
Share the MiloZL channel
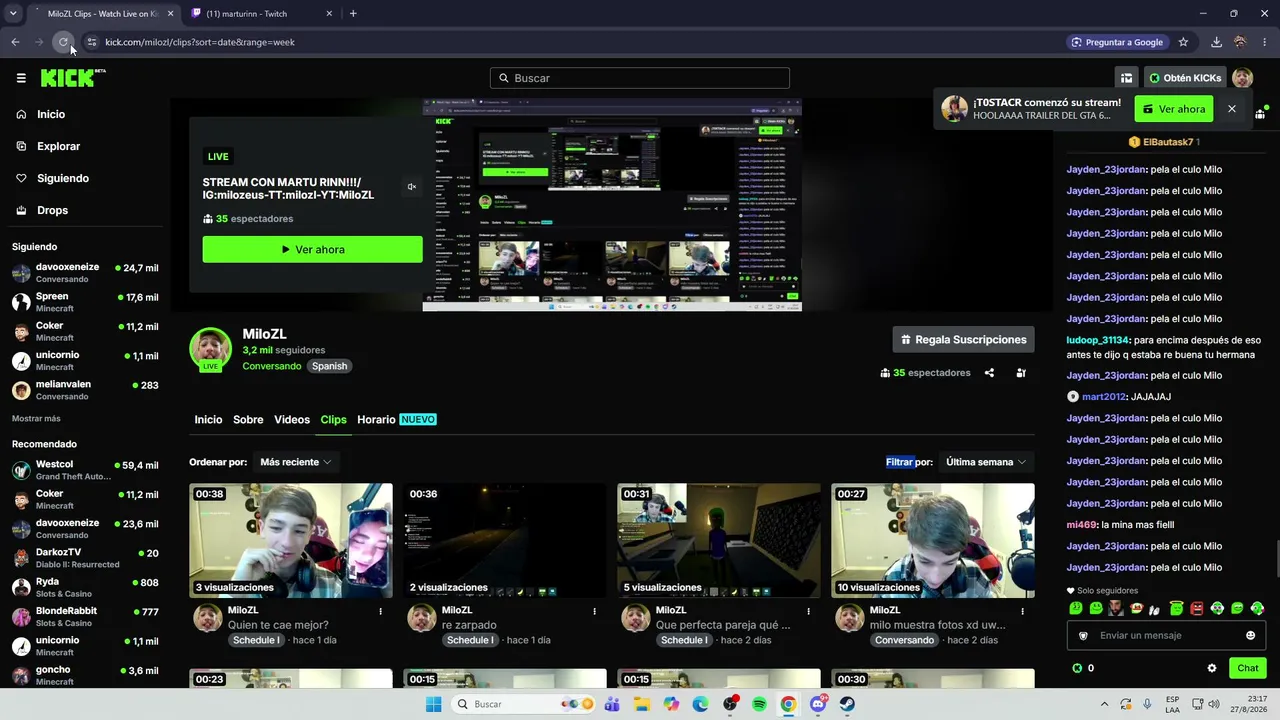(x=989, y=373)
